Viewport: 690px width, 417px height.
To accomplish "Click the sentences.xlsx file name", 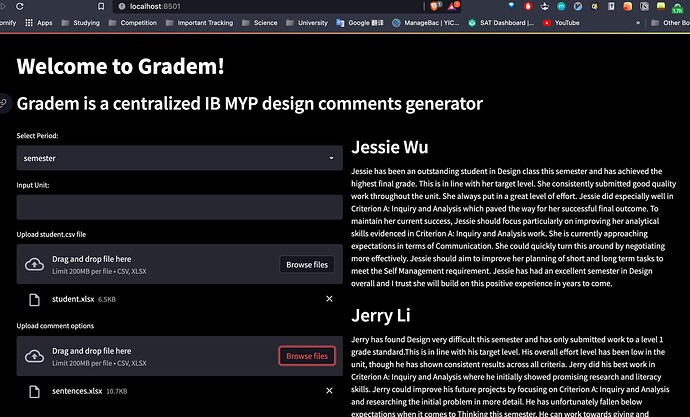I will point(77,391).
